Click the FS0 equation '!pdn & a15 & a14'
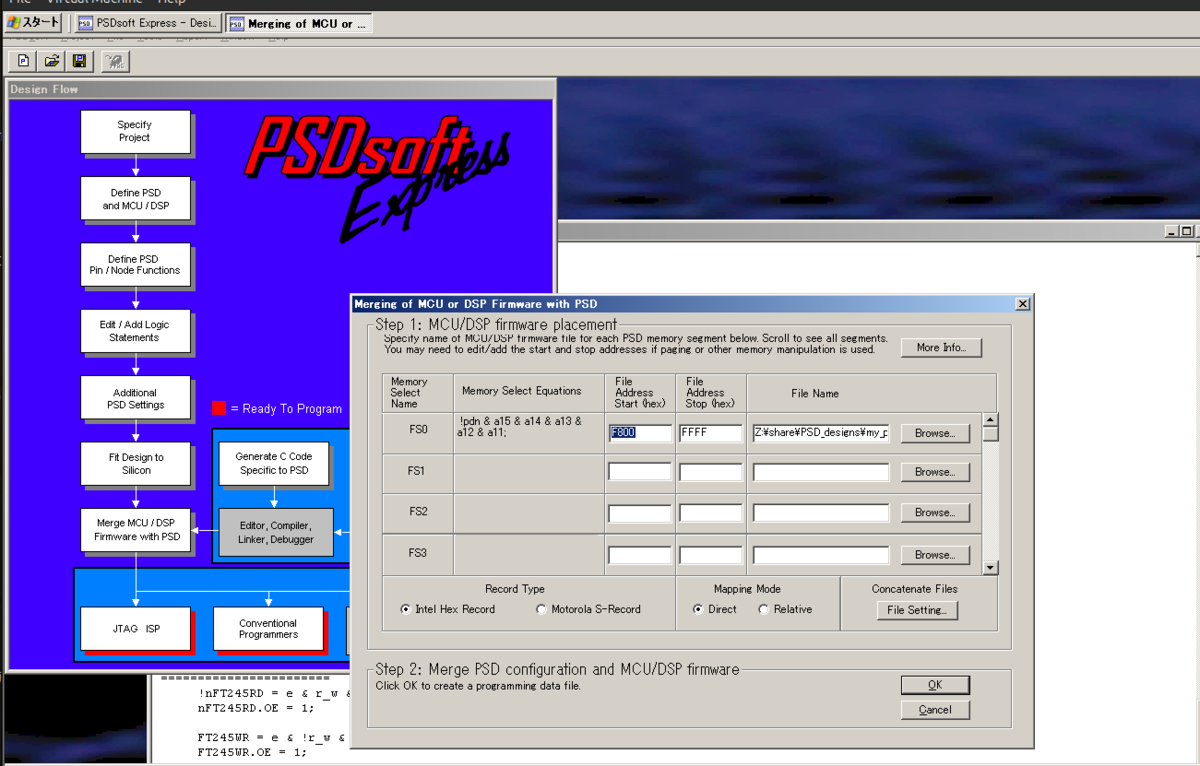 click(519, 427)
